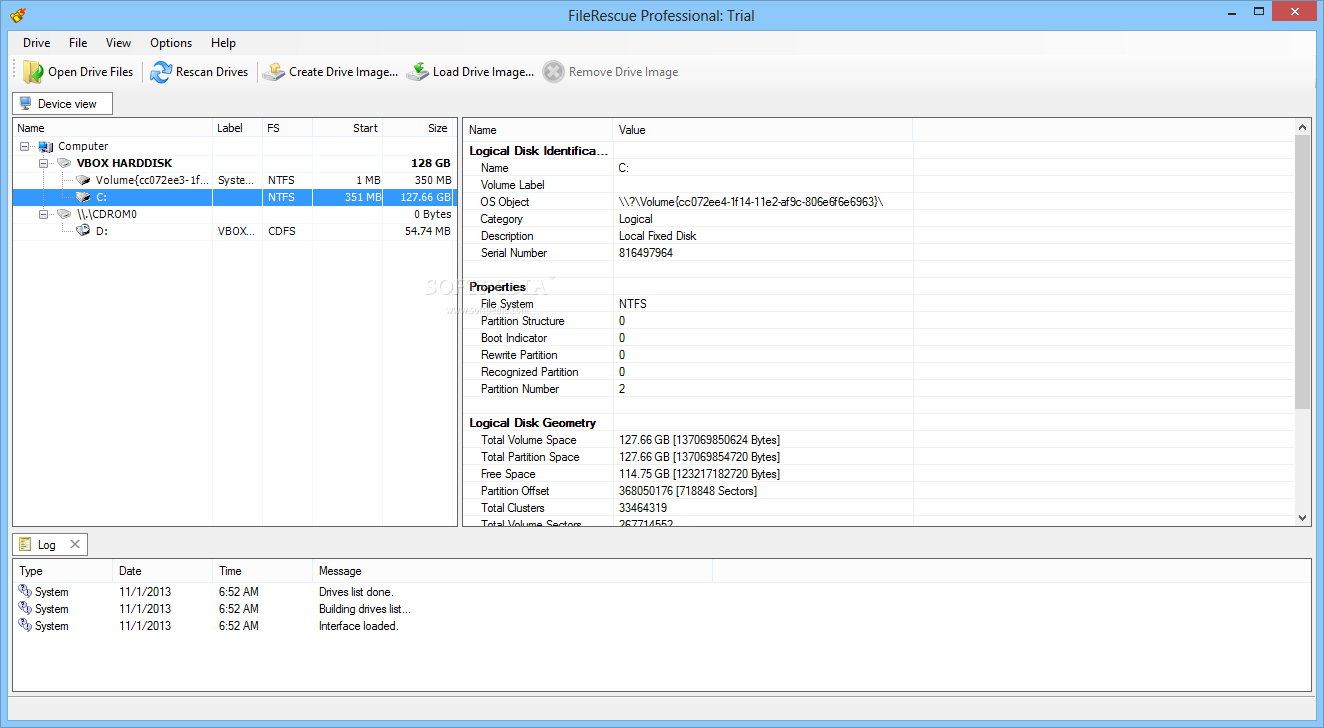
Task: Collapse the Computer tree node
Action: (x=25, y=147)
